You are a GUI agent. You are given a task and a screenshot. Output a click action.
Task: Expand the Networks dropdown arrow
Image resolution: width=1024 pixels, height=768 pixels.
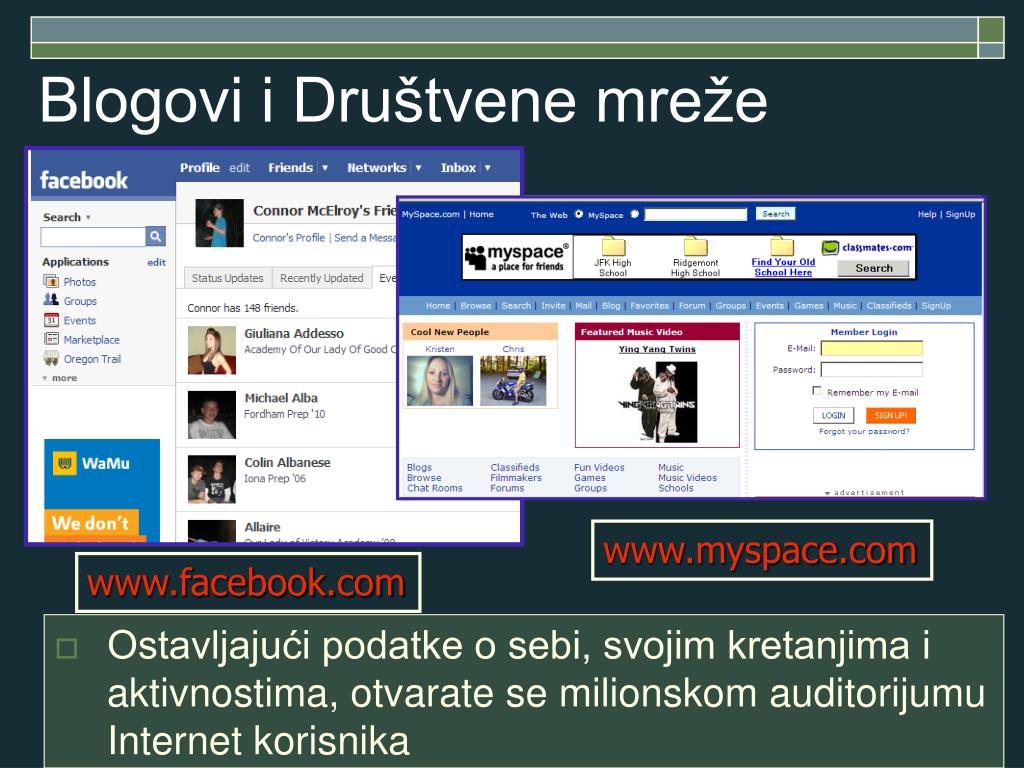click(x=418, y=168)
